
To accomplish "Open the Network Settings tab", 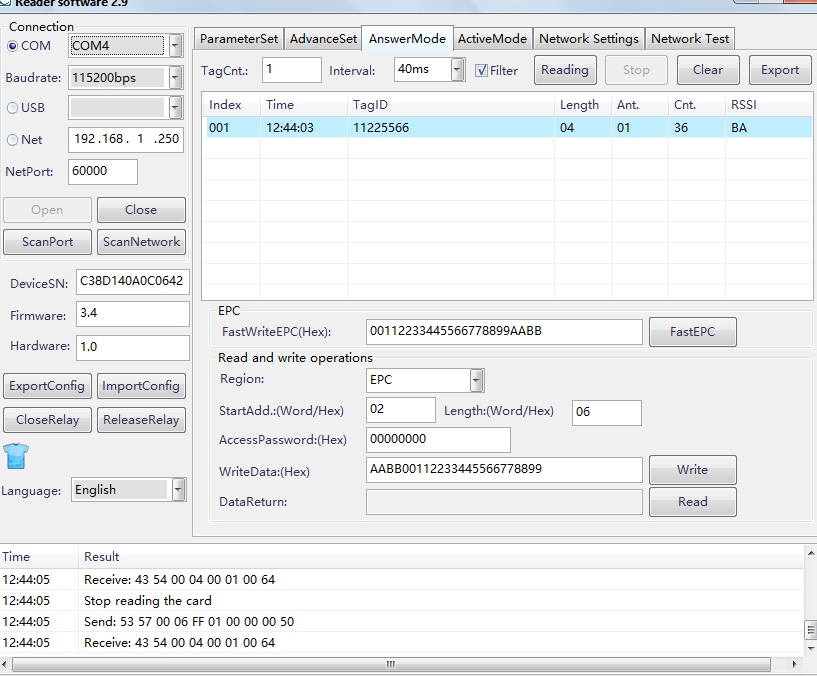I will click(x=588, y=39).
